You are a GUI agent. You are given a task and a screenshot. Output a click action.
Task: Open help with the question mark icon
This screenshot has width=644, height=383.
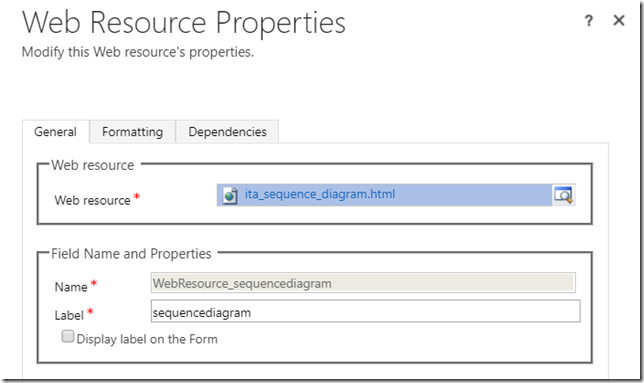click(x=589, y=21)
